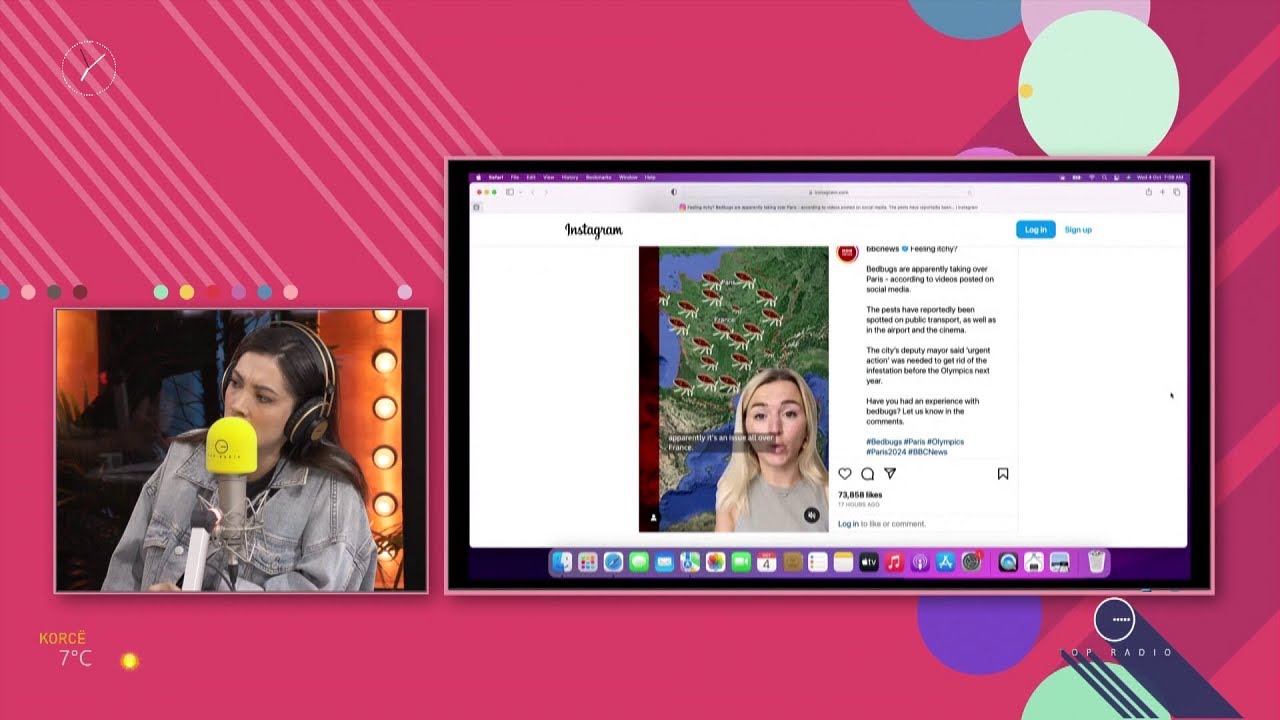The width and height of the screenshot is (1280, 720).
Task: Open the Apple menu
Action: (478, 177)
